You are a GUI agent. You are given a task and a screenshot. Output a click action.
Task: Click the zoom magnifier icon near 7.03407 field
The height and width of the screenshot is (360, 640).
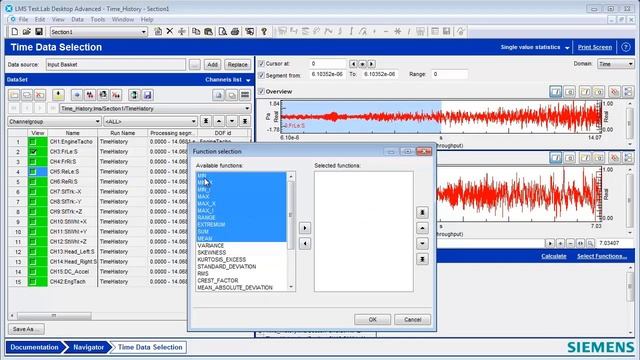click(590, 243)
